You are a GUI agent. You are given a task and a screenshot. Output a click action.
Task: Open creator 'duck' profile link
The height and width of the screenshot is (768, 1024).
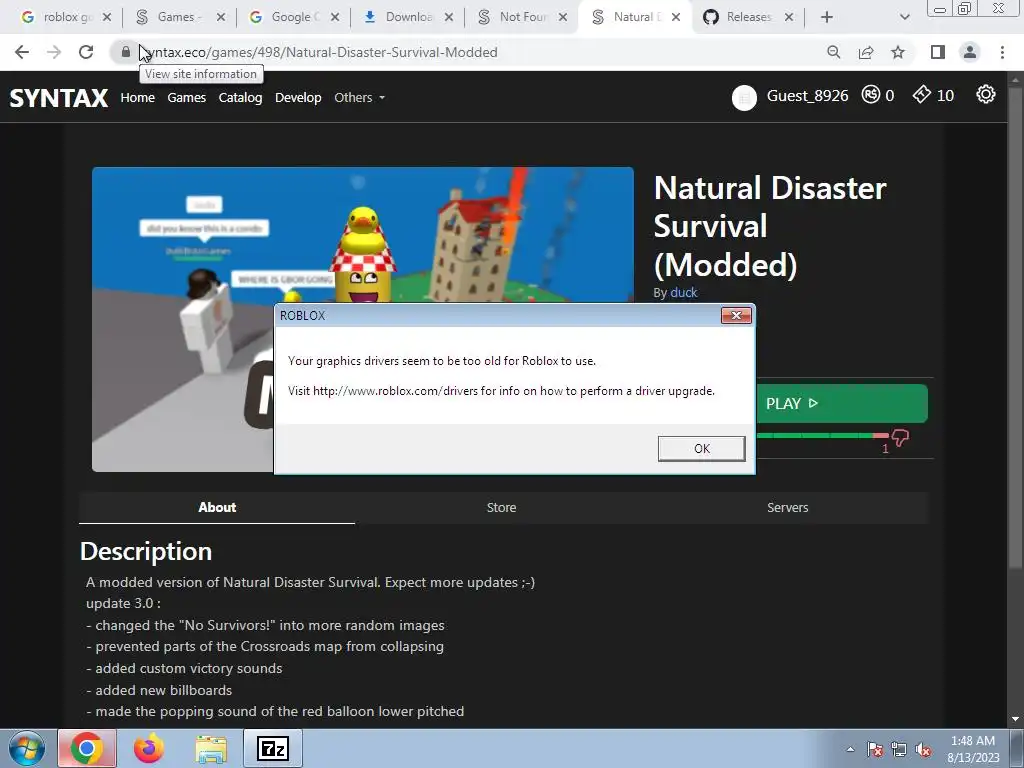[x=684, y=293]
